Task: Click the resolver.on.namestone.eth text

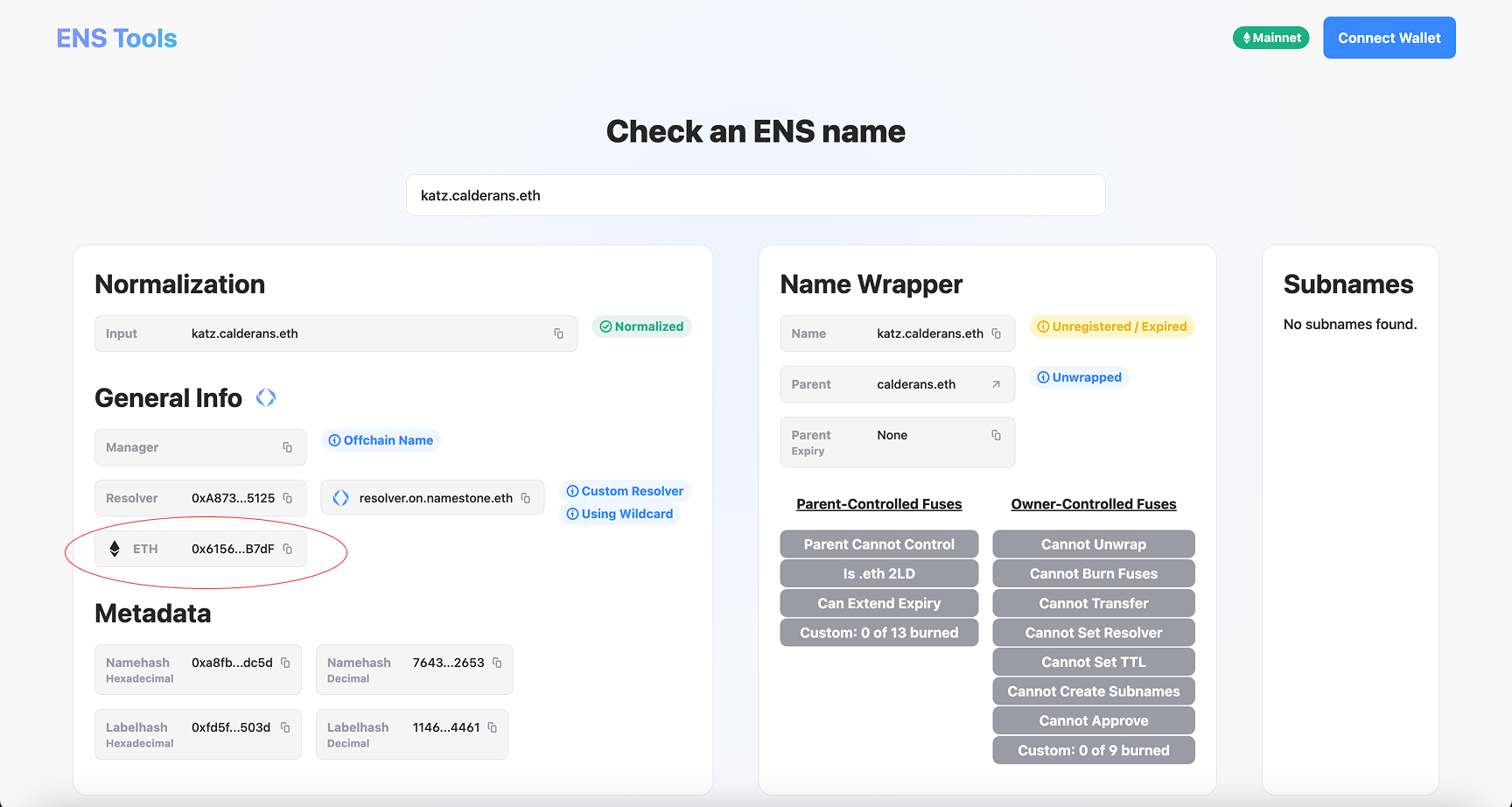Action: (436, 498)
